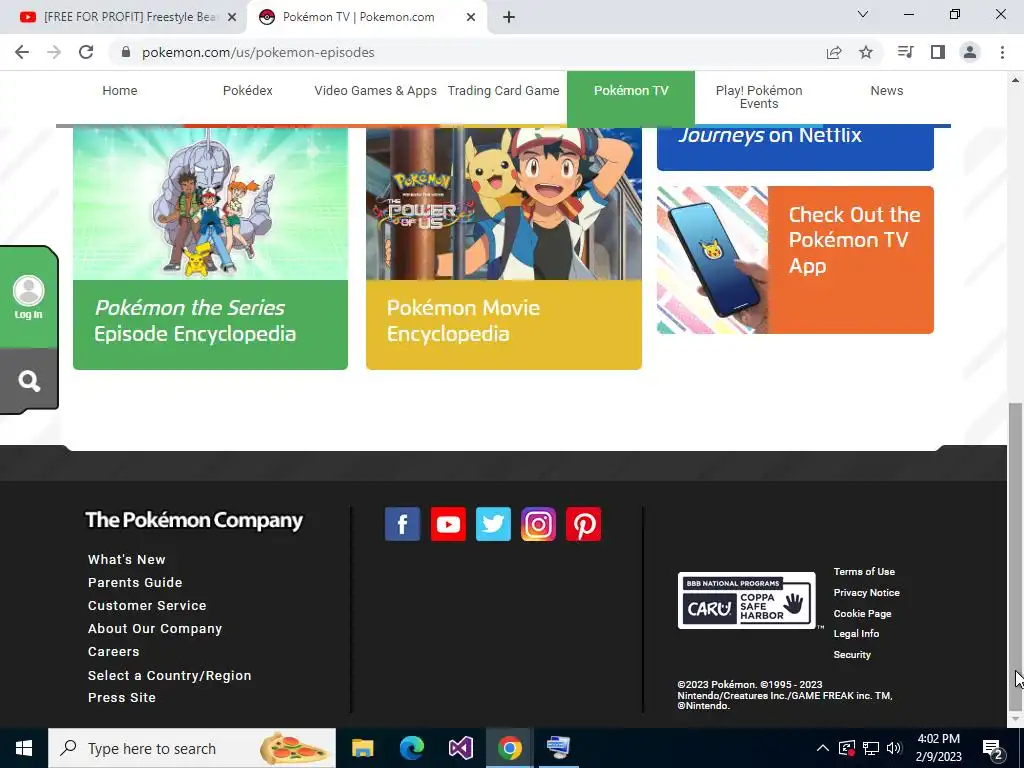
Task: Open the media control icon in toolbar
Action: click(x=905, y=52)
